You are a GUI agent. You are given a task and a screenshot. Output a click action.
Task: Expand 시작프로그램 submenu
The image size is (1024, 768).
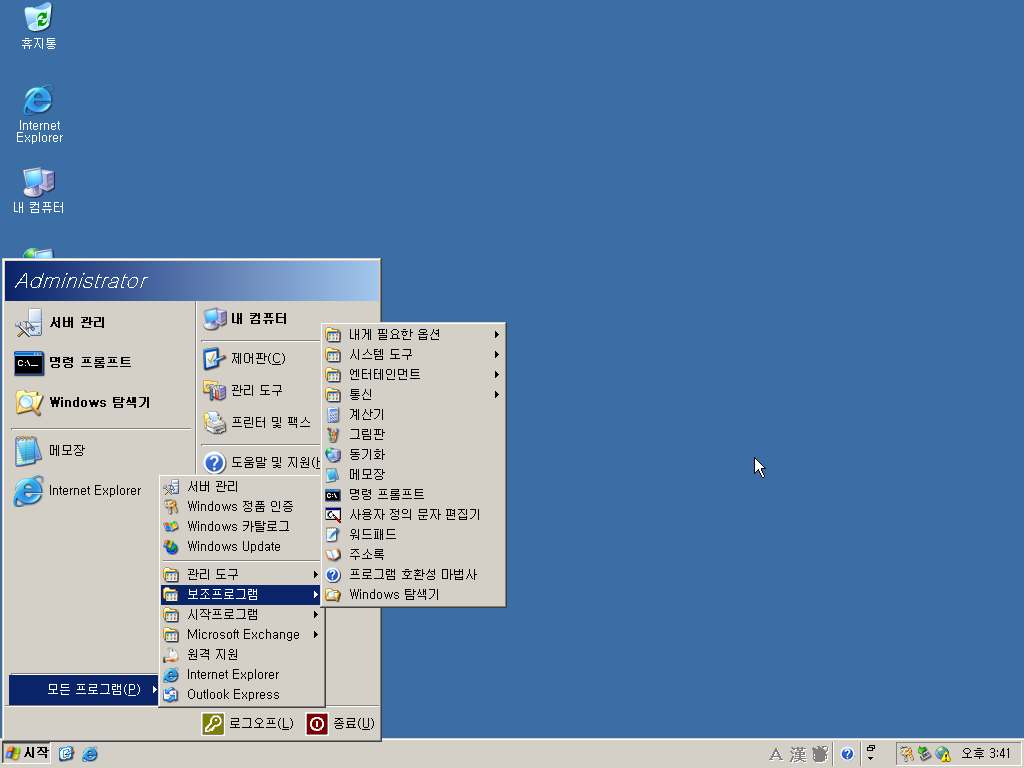point(242,615)
